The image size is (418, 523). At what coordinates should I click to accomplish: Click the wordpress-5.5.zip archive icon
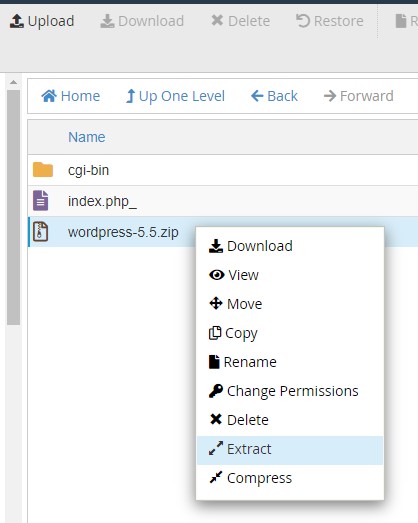point(41,231)
